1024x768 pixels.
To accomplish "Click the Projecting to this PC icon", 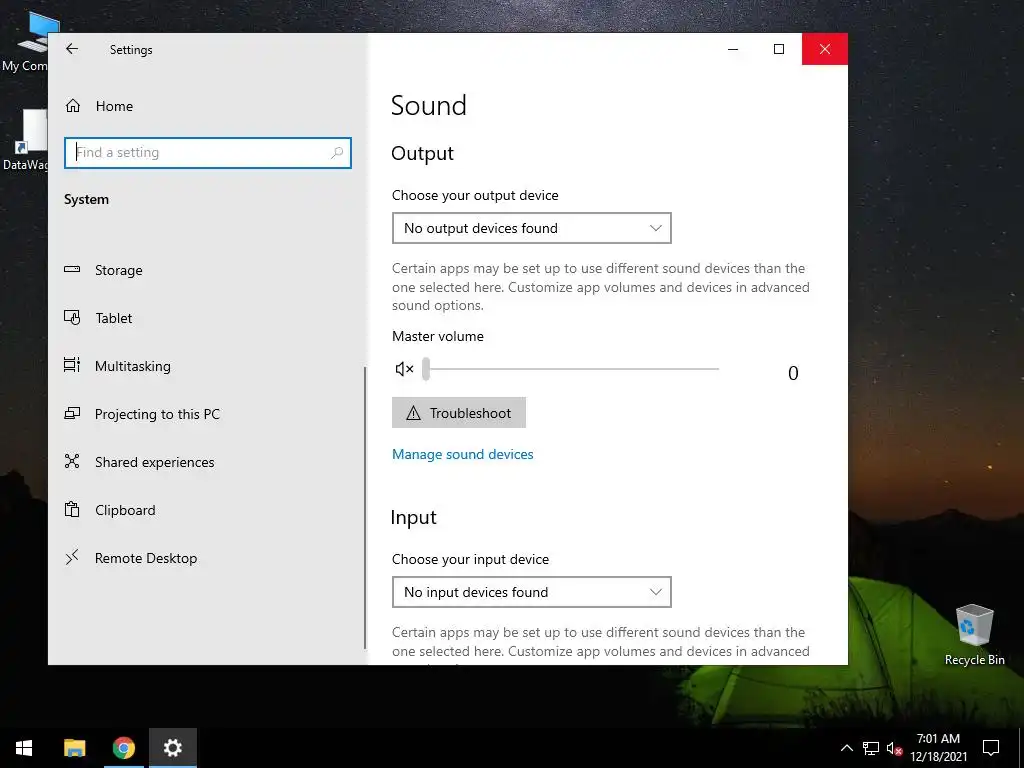I will [x=72, y=413].
